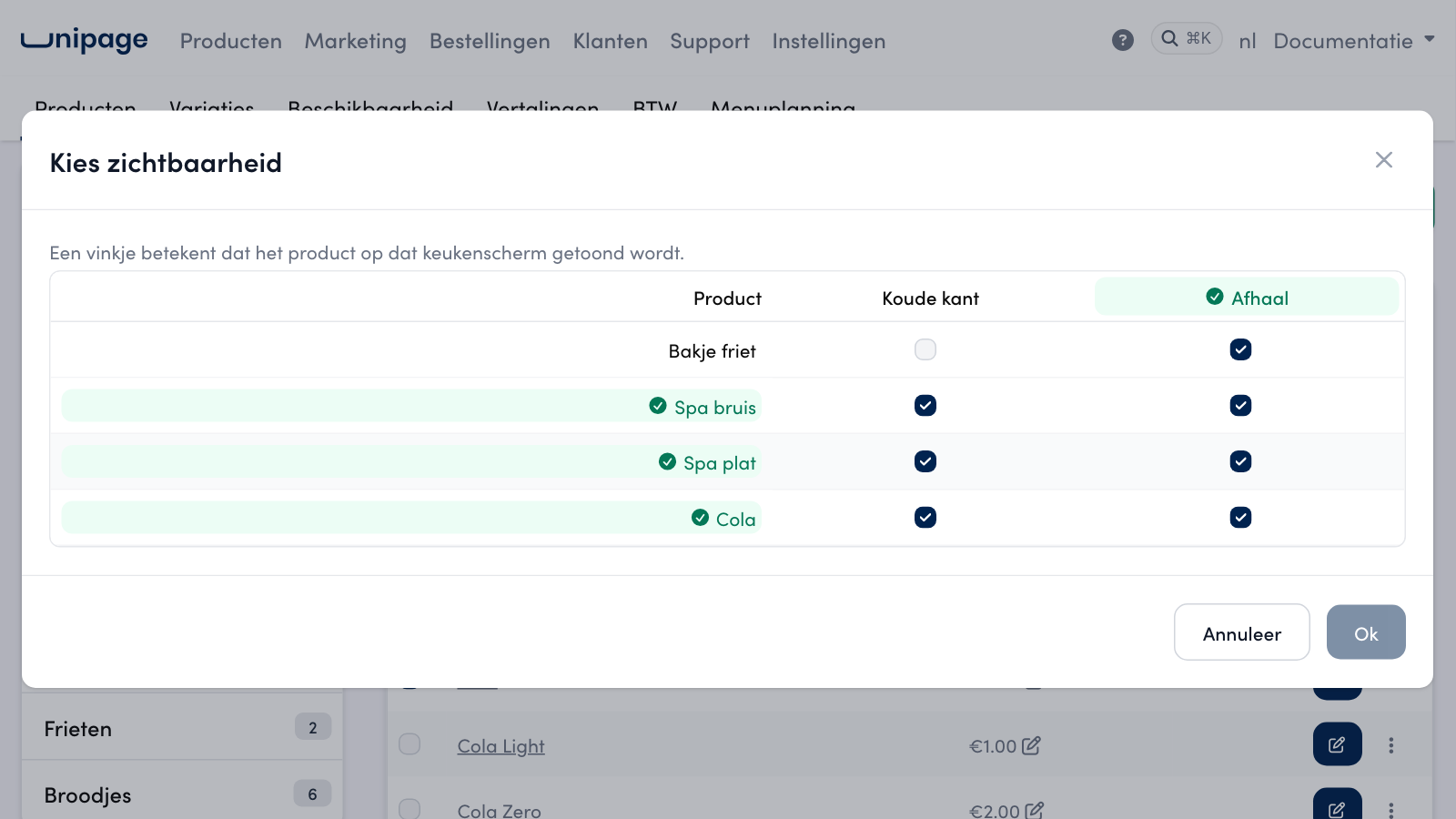Open Support in main navigation
Viewport: 1456px width, 819px height.
710,41
